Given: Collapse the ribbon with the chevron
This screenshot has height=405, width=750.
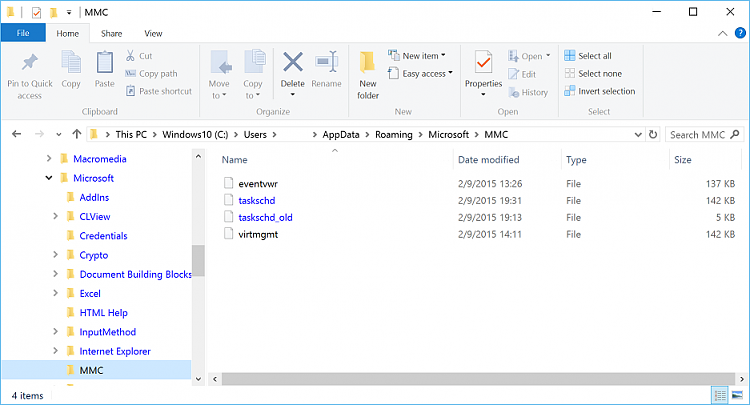Looking at the screenshot, I should [x=723, y=33].
